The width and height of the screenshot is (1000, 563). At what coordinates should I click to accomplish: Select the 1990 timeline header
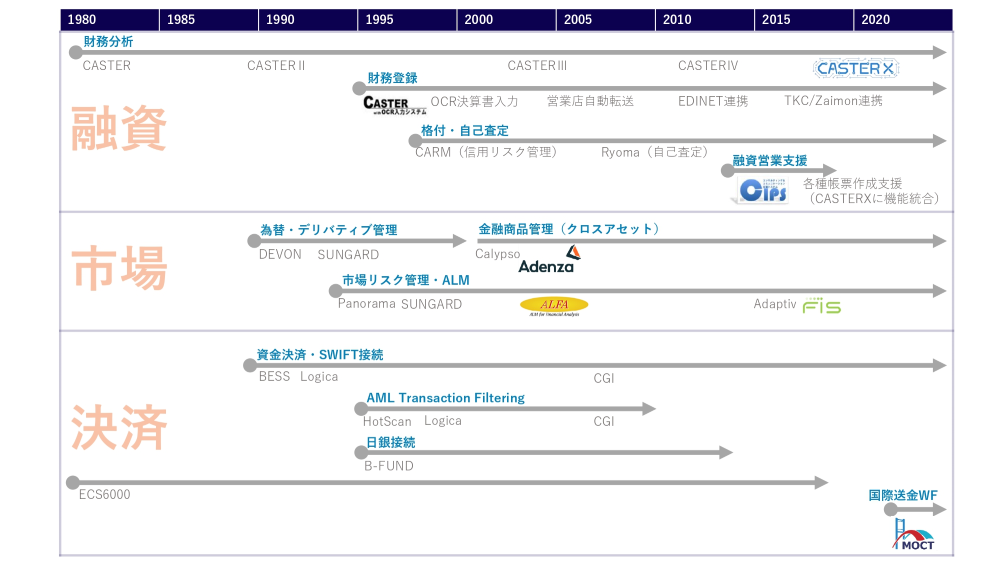pos(308,20)
